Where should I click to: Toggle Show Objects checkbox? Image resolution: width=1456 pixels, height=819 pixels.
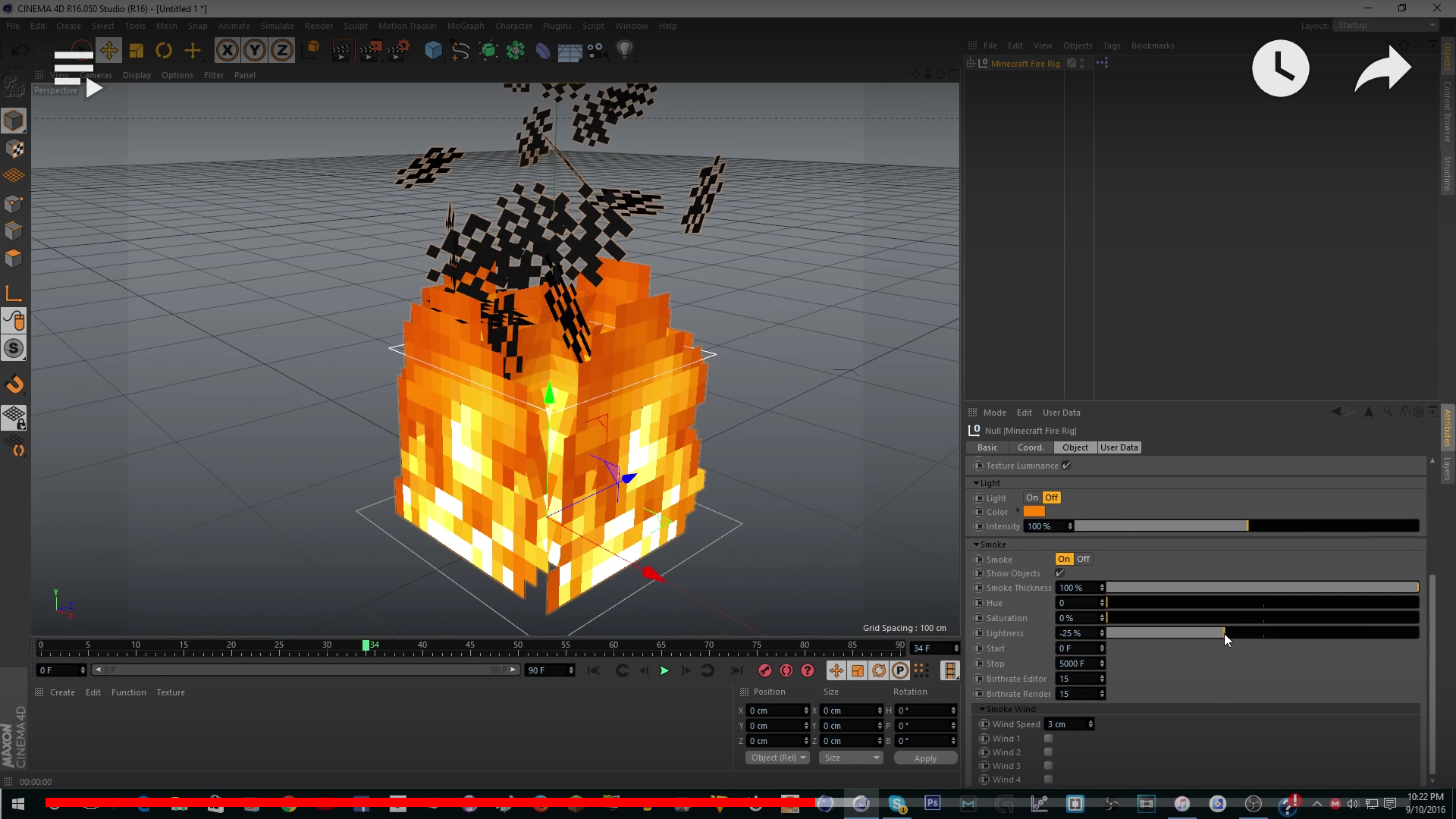1059,573
